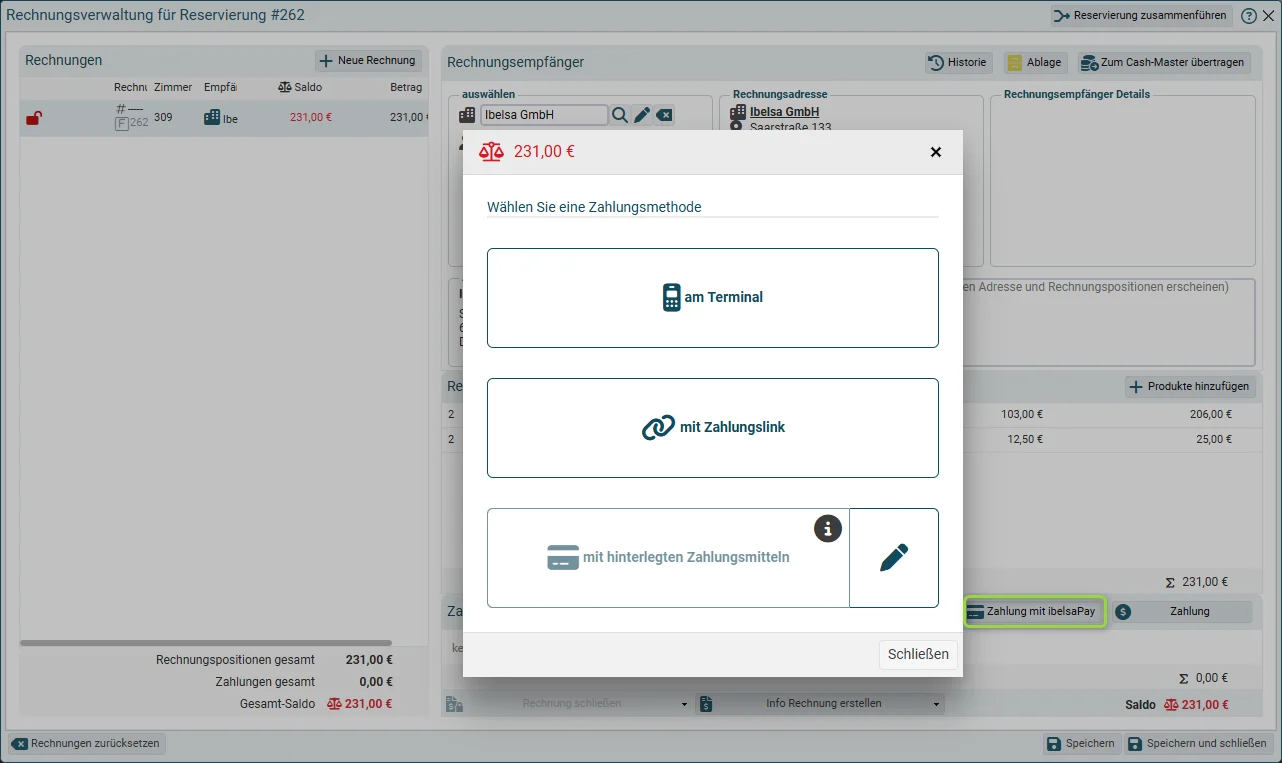1282x763 pixels.
Task: Pick payment with stored payment methods
Action: click(x=668, y=558)
